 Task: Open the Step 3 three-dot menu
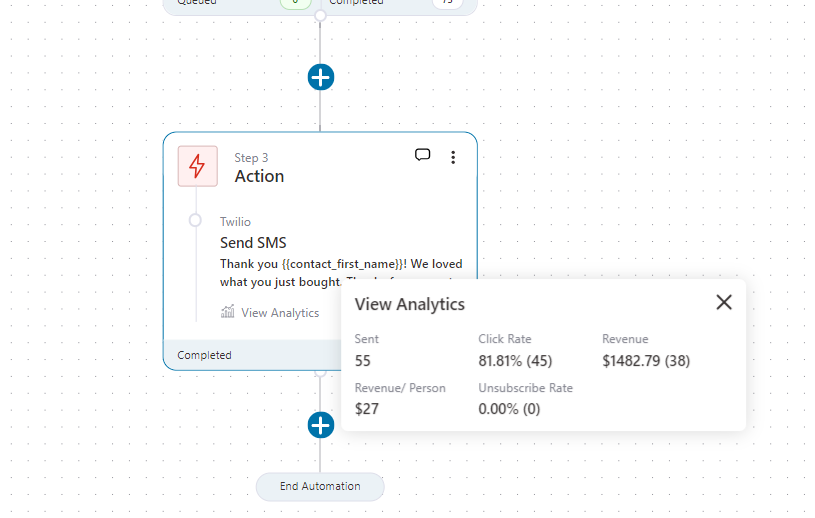[453, 157]
